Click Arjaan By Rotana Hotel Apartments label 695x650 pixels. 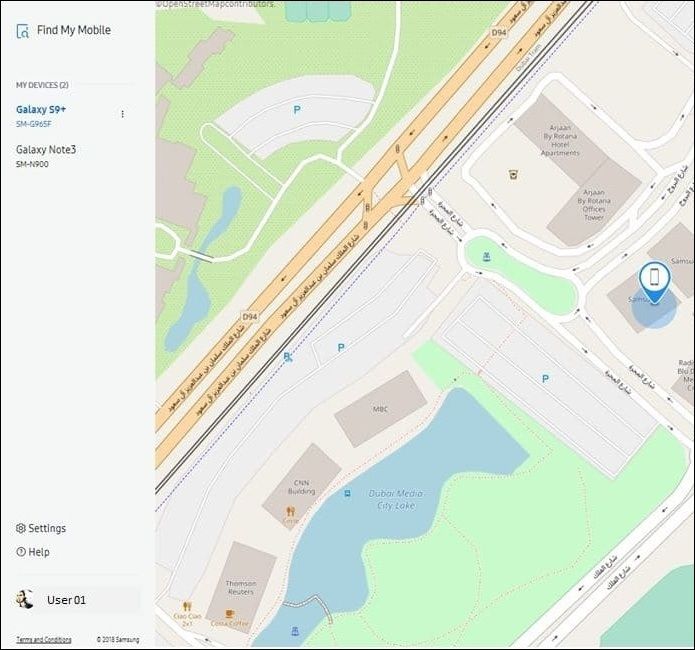(560, 140)
